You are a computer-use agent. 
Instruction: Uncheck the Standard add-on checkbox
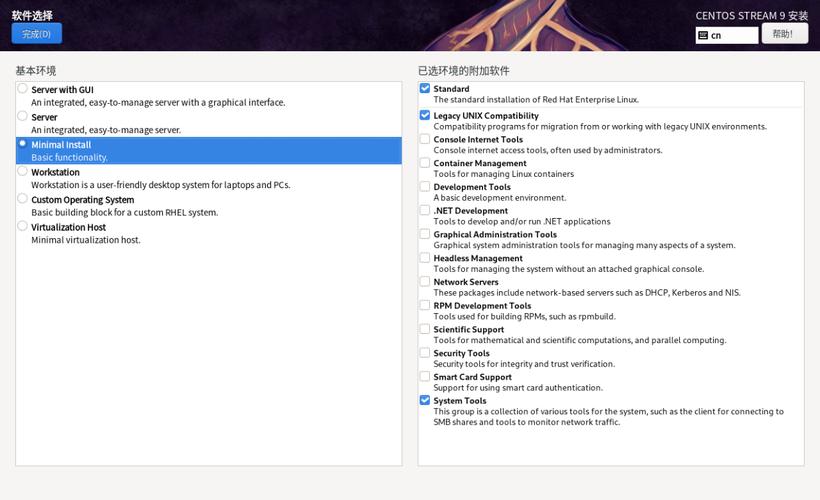pyautogui.click(x=425, y=89)
